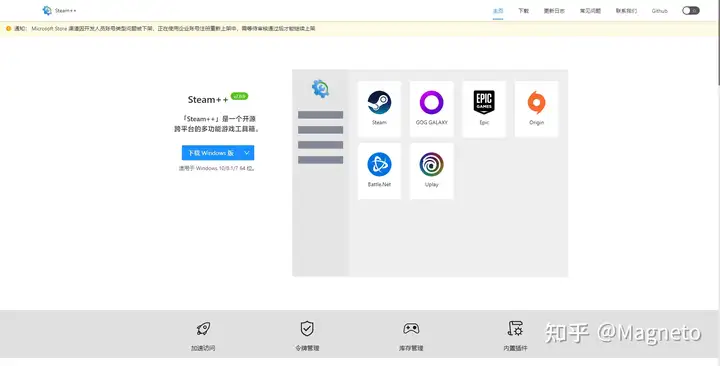Click the green version badge next to Steam++
Screen dimensions: 720x366
[239, 96]
